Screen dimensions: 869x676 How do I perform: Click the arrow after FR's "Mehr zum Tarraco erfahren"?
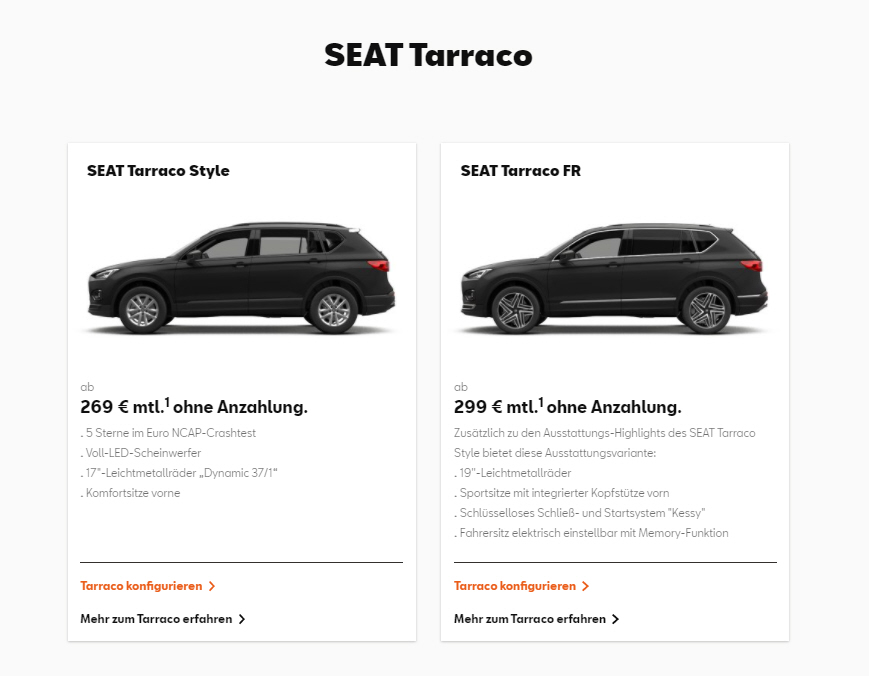click(x=616, y=619)
